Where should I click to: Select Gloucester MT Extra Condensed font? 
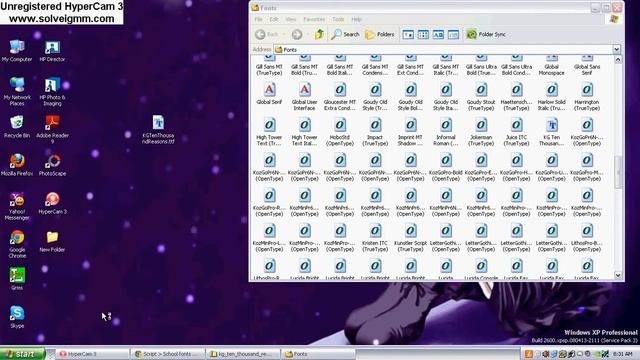tap(340, 97)
